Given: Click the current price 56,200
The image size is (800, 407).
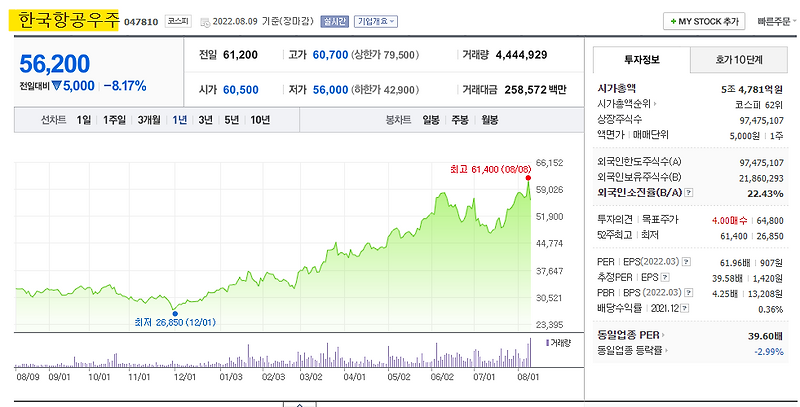Looking at the screenshot, I should pos(55,64).
